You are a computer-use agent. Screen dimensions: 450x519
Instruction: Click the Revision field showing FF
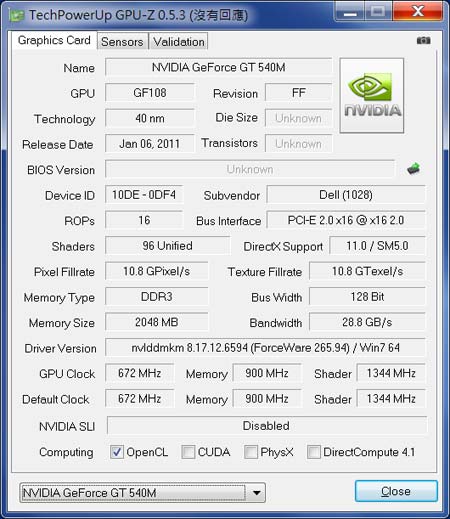coord(299,93)
